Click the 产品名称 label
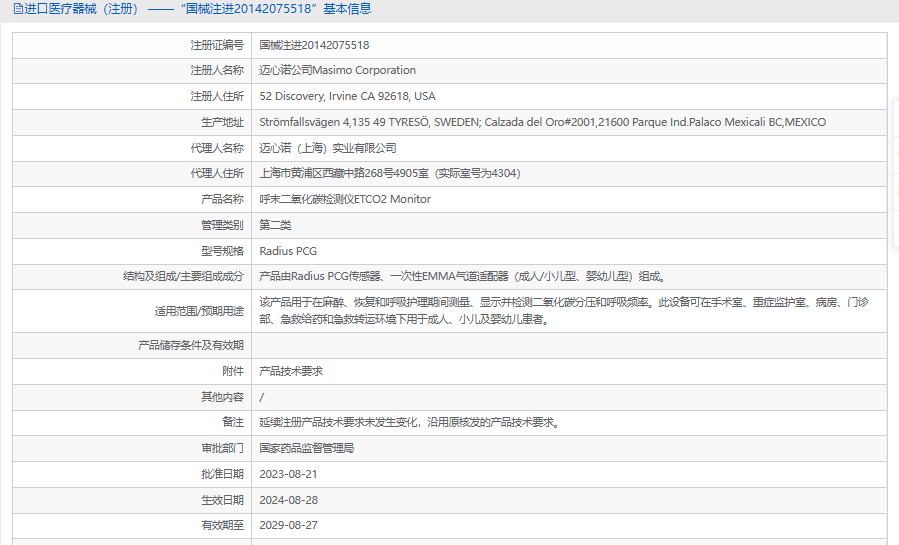Image resolution: width=899 pixels, height=545 pixels. tap(222, 199)
